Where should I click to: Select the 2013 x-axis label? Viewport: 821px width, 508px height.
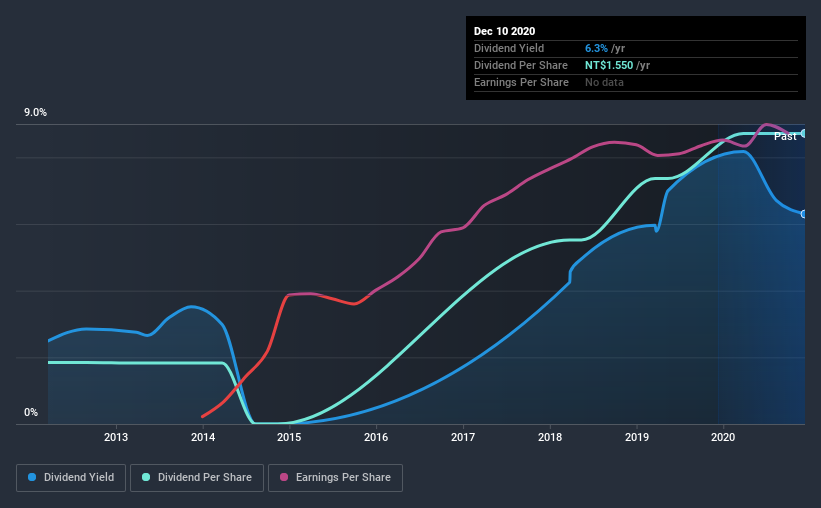point(116,437)
